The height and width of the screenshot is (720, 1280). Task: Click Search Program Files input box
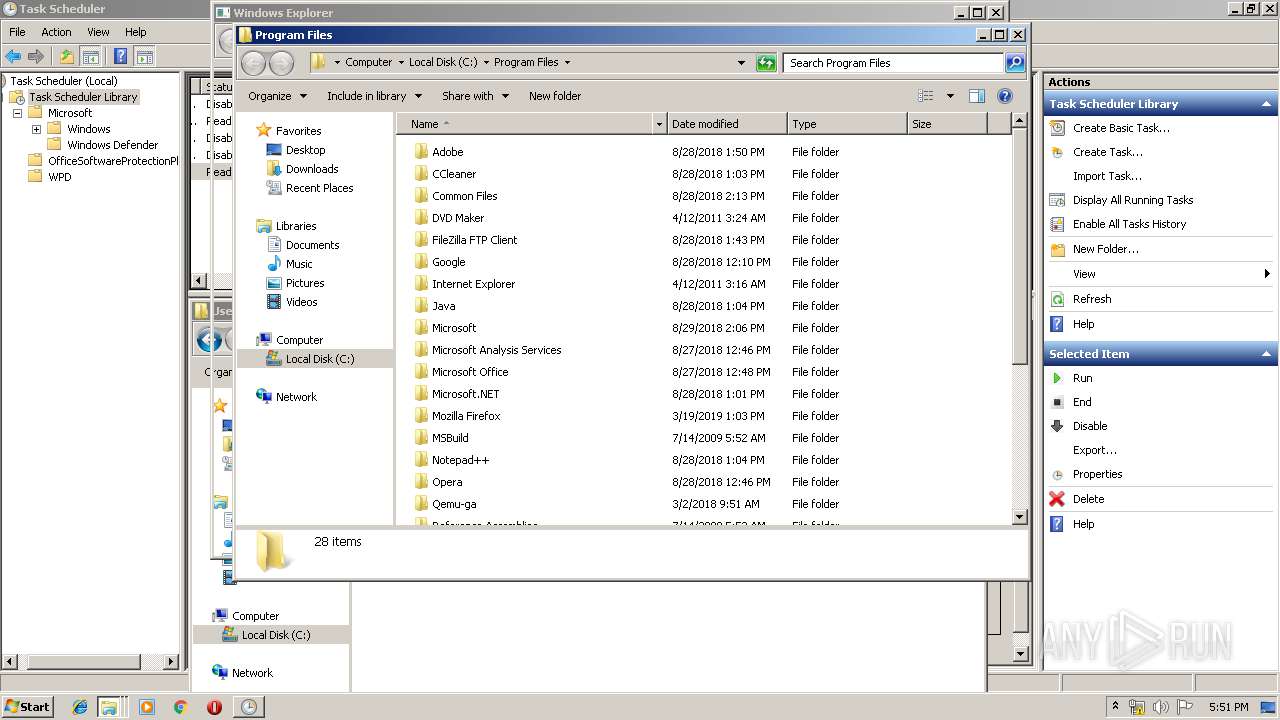[893, 62]
